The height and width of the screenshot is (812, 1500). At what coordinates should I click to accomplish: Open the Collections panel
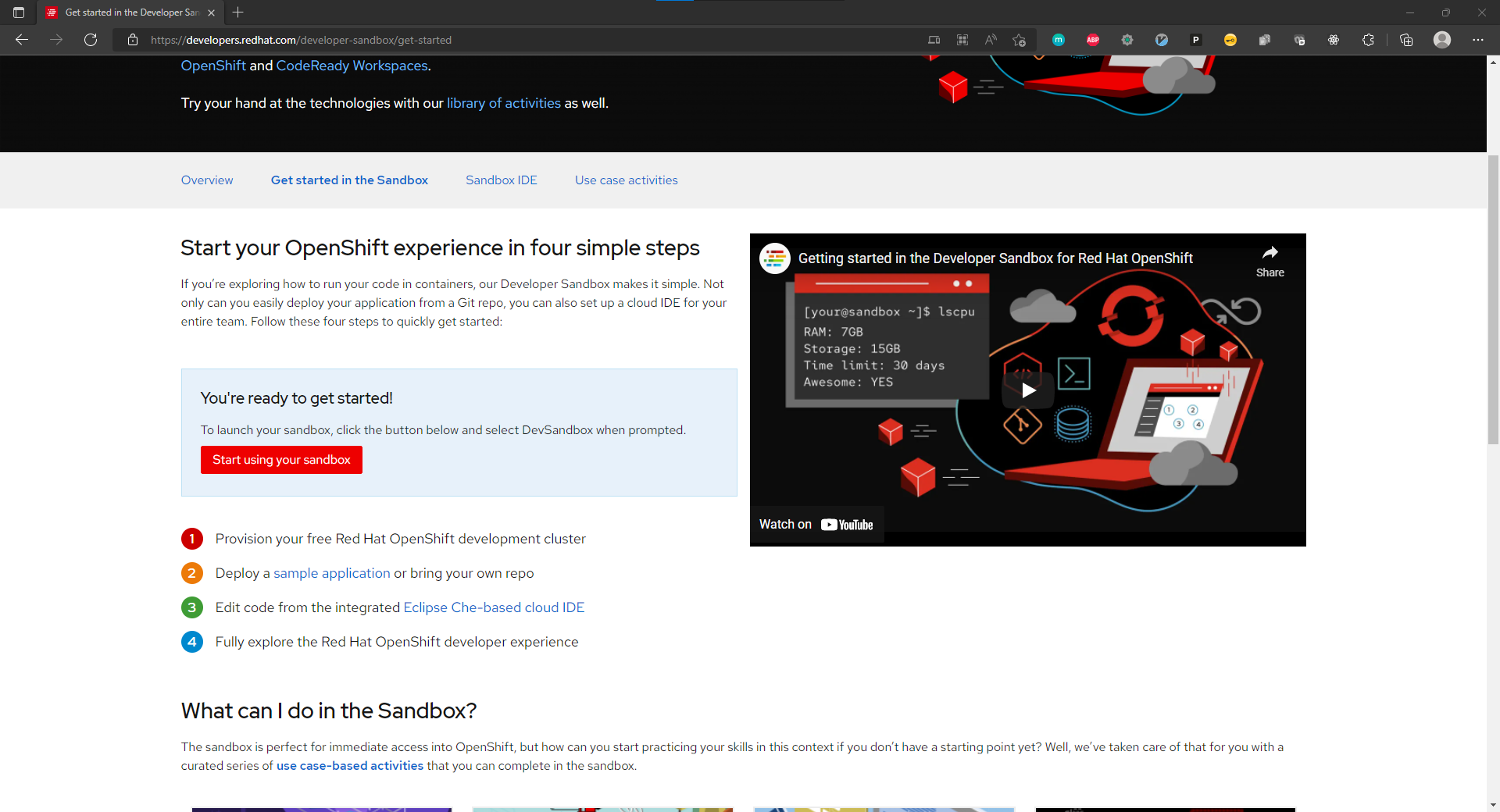[1406, 40]
